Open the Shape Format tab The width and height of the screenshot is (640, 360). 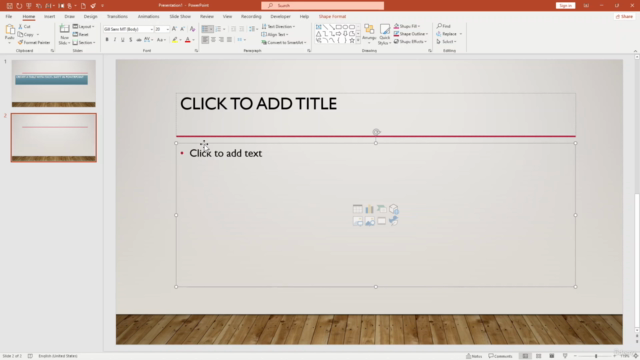click(332, 16)
